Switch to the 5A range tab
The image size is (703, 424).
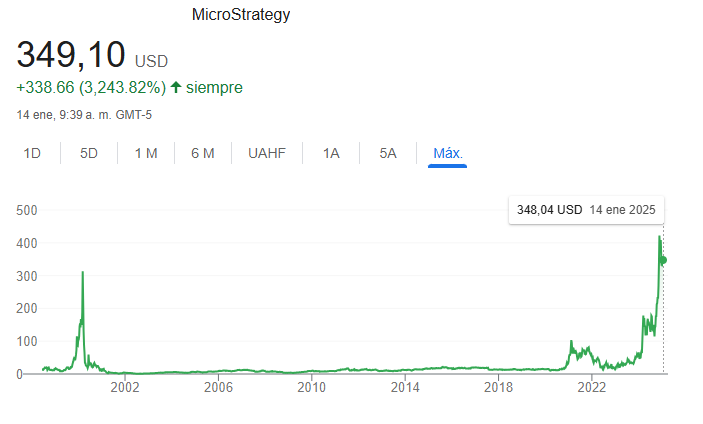click(388, 153)
